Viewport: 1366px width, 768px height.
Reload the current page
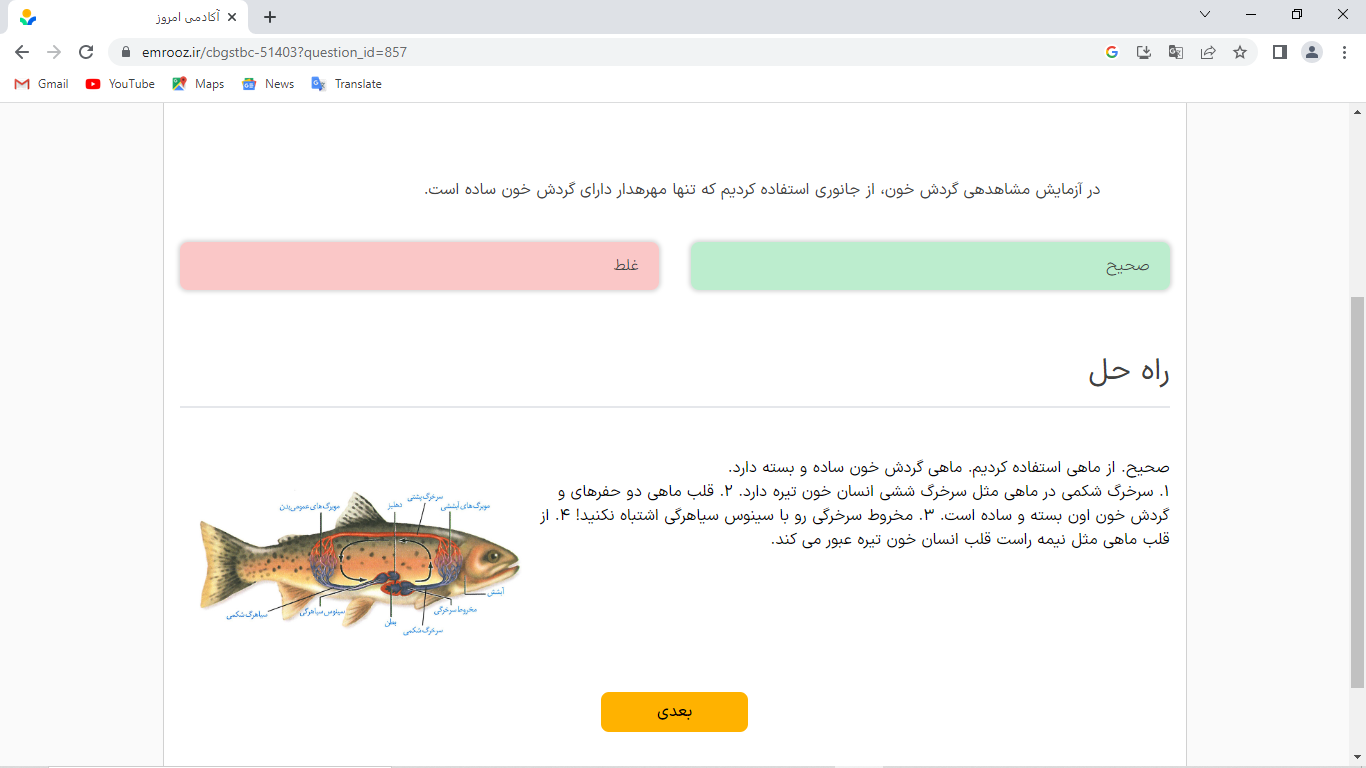(x=86, y=52)
